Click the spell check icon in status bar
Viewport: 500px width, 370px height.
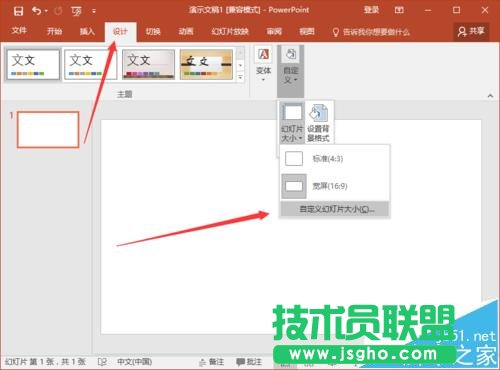click(x=102, y=362)
